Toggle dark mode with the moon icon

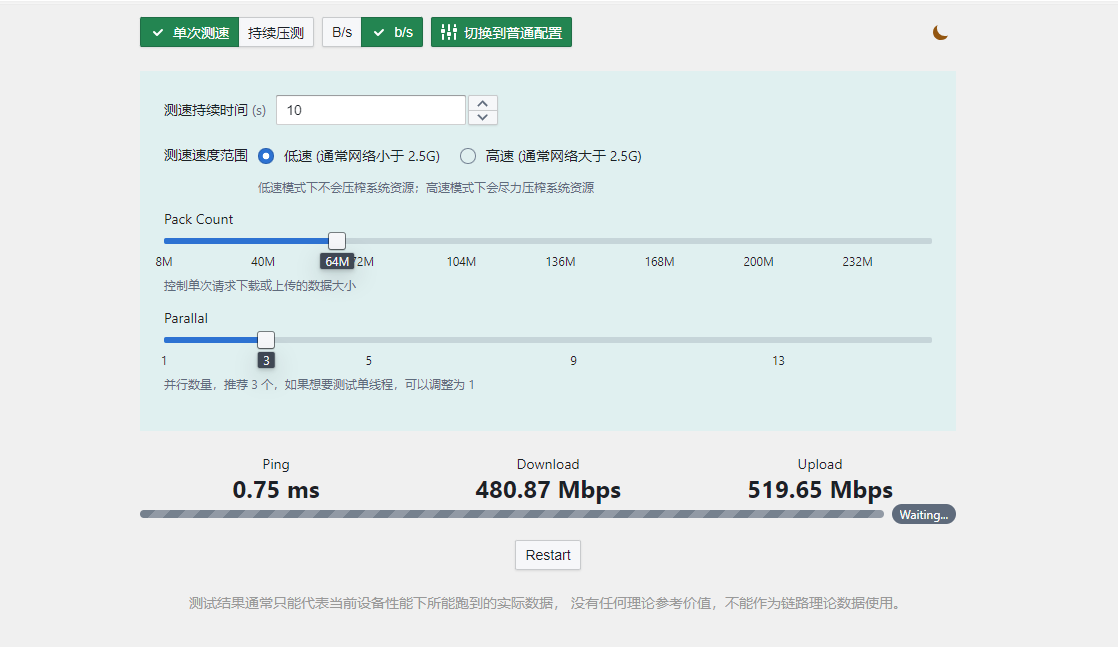[940, 33]
